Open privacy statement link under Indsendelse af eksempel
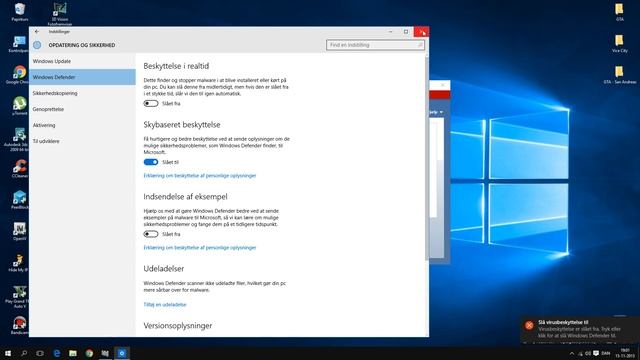640x360 pixels. 200,247
